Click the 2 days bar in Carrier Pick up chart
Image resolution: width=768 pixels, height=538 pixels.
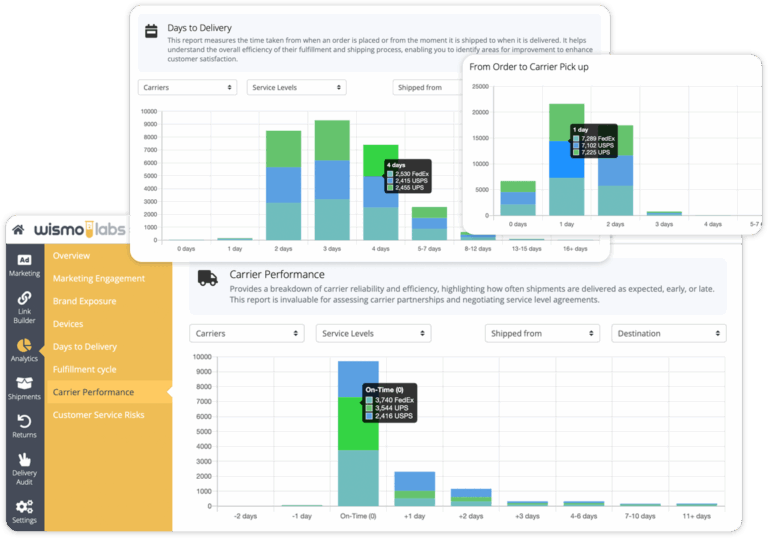pos(615,171)
